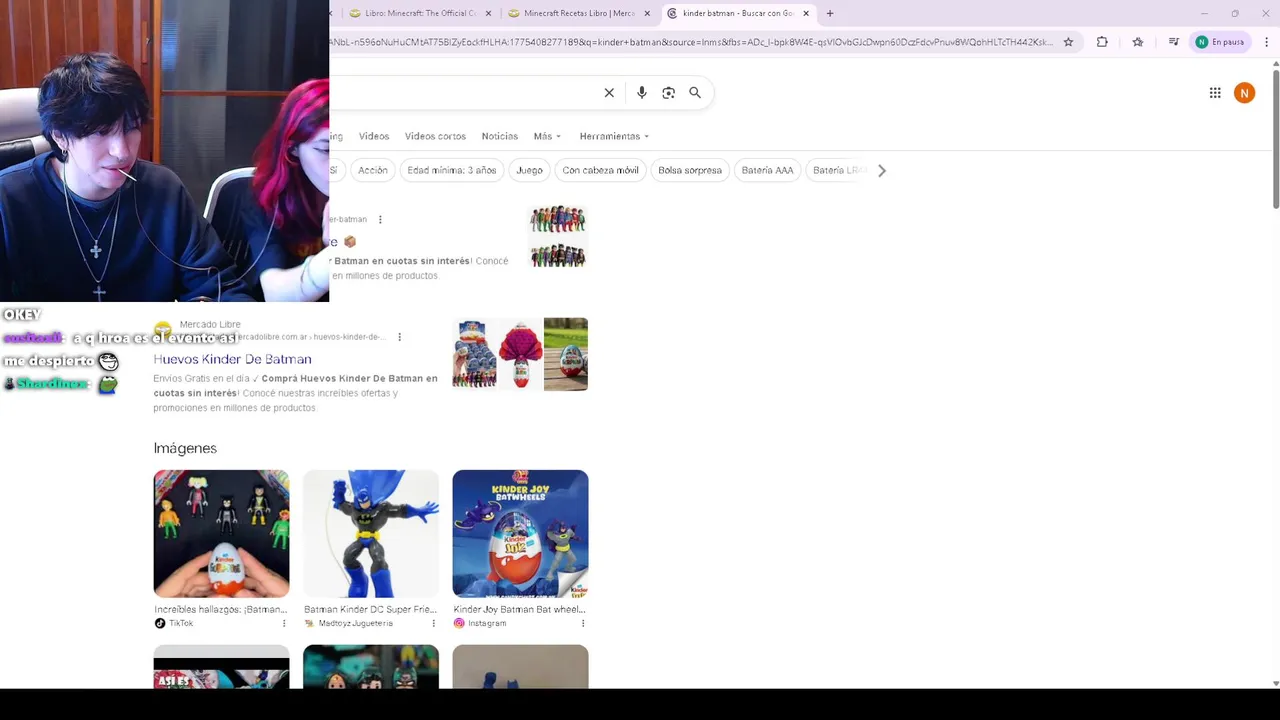Click the Chrome profile 'En pausa' chip
The image size is (1280, 720).
pyautogui.click(x=1220, y=42)
